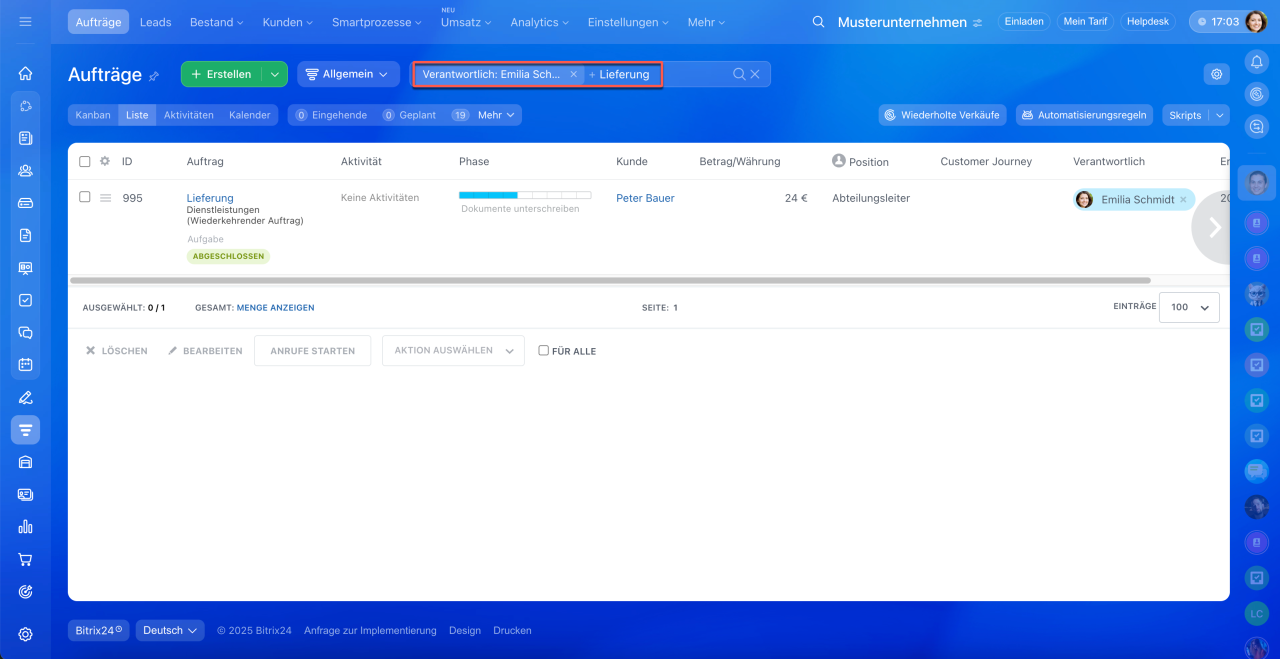Screen dimensions: 1280x659
Task: Click the gear settings icon beside filter
Action: [1216, 74]
